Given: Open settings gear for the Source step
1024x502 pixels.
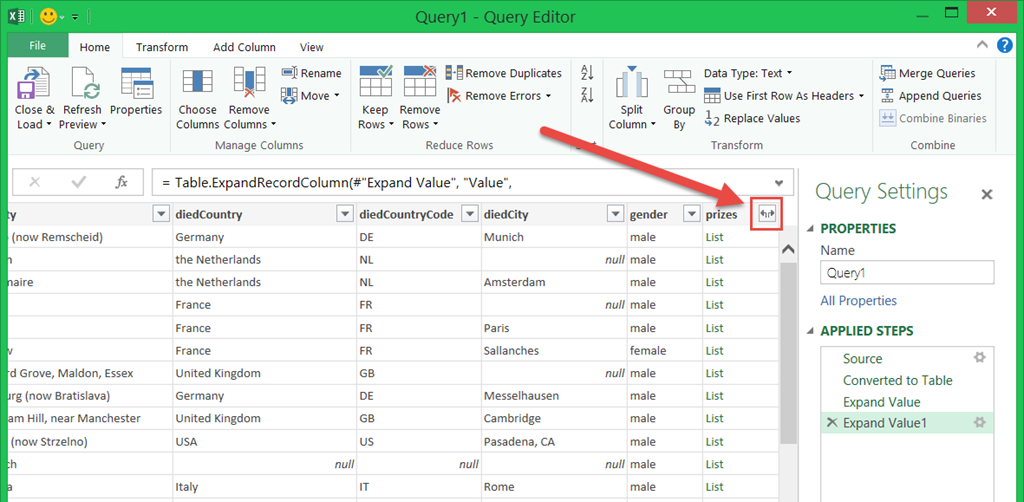Looking at the screenshot, I should click(x=980, y=358).
